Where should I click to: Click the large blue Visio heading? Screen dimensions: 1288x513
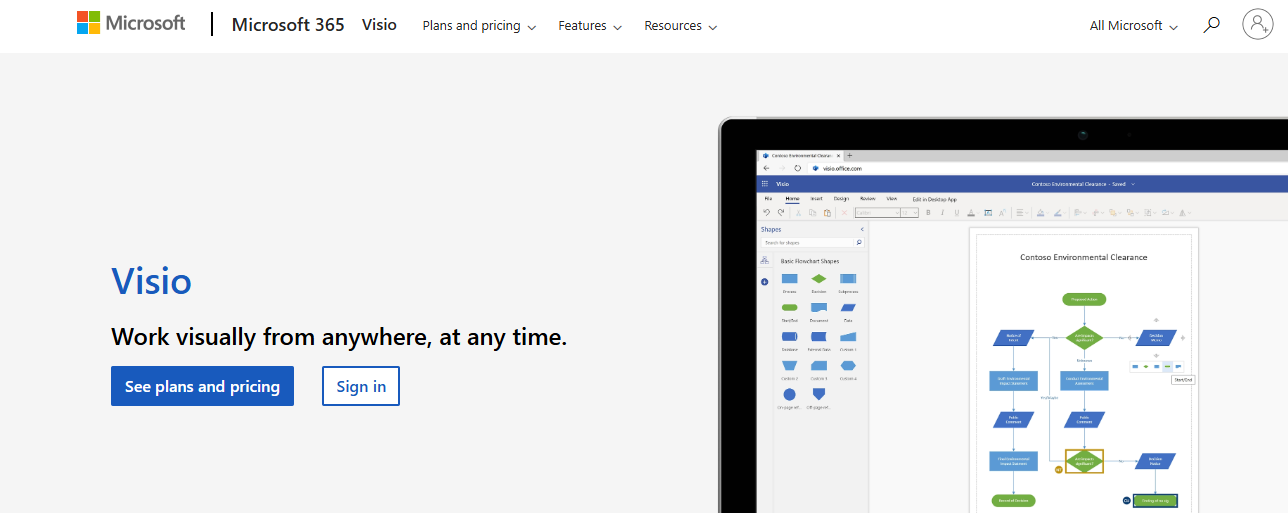pyautogui.click(x=151, y=281)
